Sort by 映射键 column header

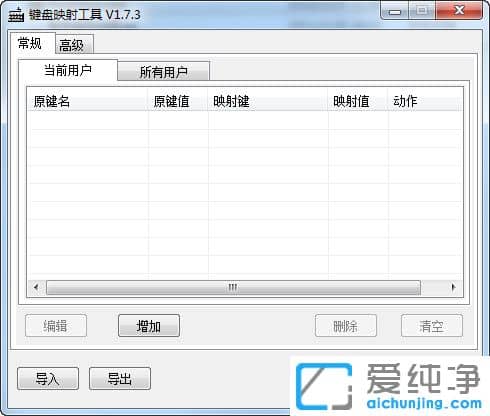coord(268,101)
